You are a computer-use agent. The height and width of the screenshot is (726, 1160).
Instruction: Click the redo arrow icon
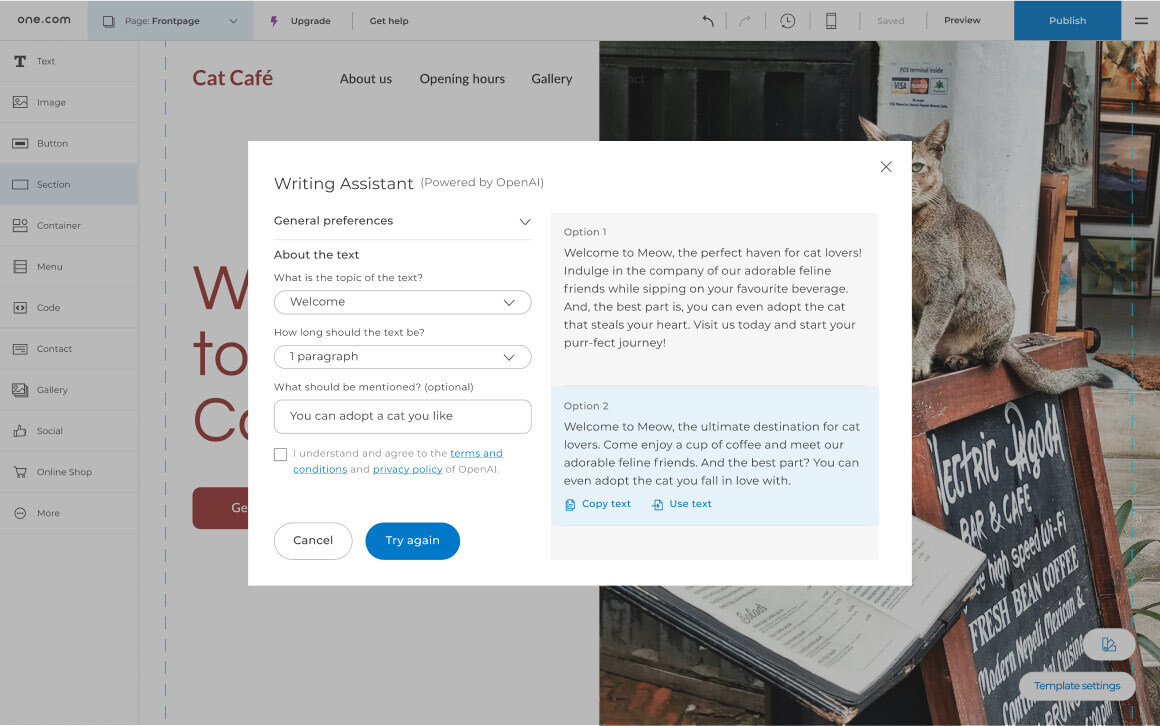[x=745, y=21]
